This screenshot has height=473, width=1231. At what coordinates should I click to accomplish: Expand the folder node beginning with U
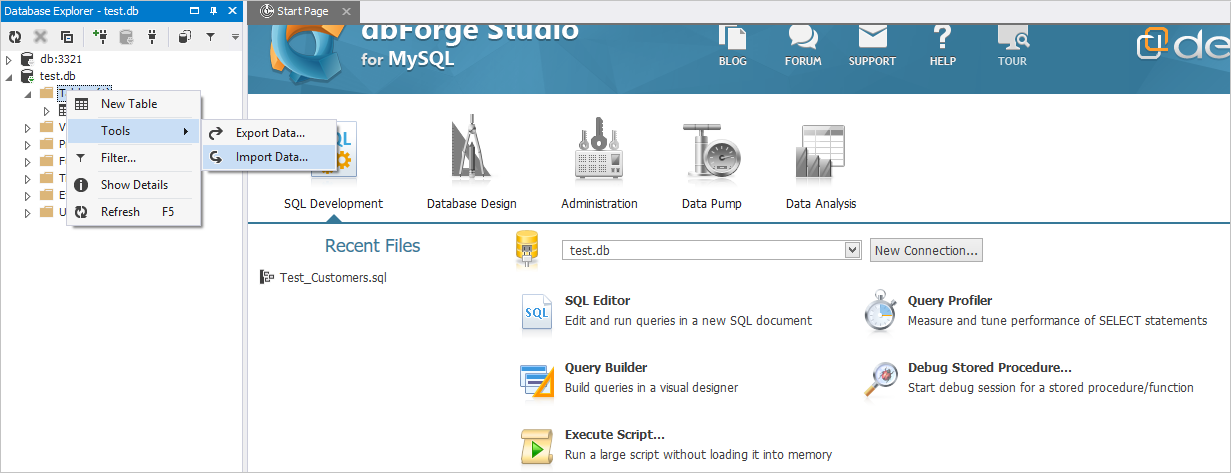(28, 212)
